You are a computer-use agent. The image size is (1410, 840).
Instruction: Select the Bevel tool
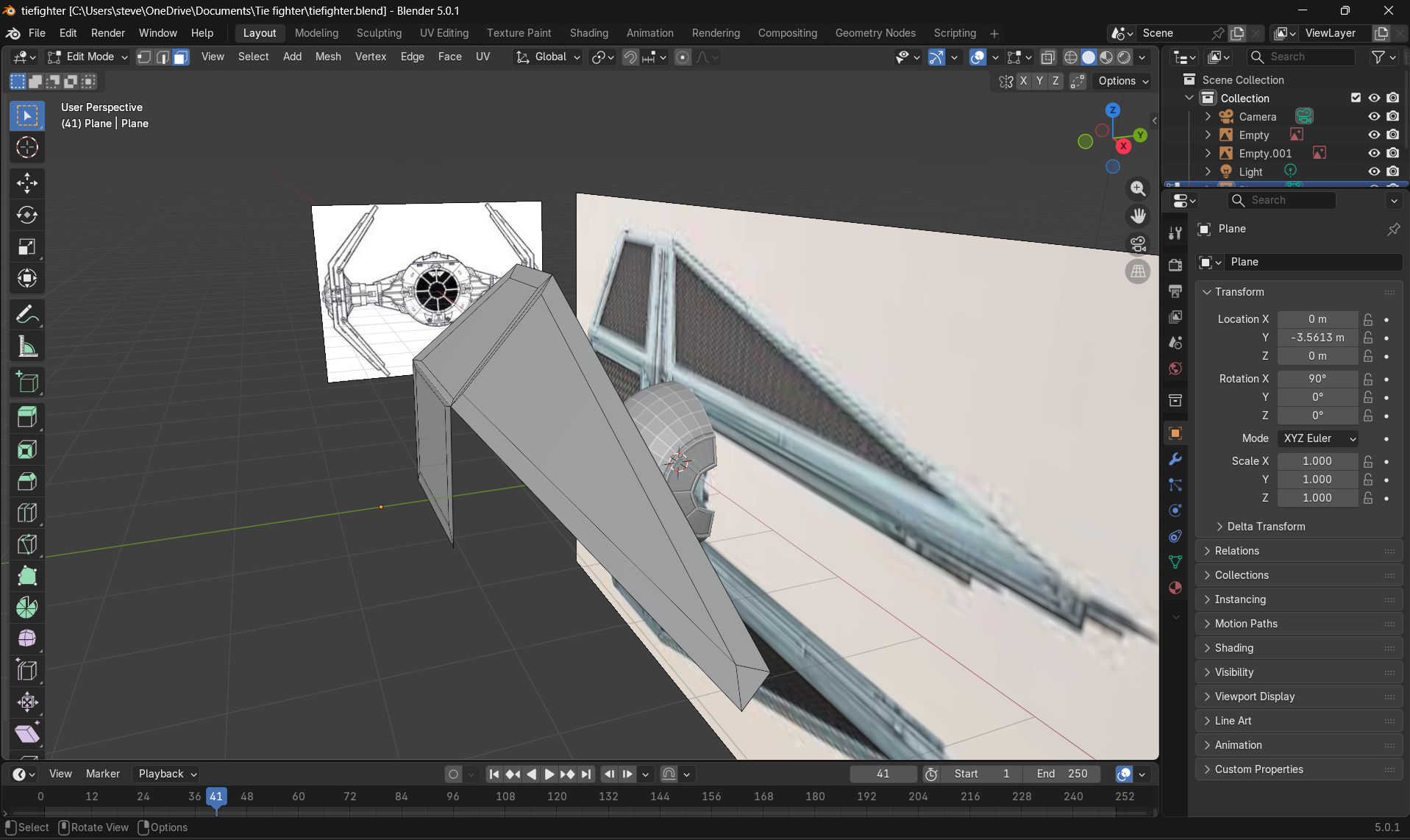(x=27, y=481)
